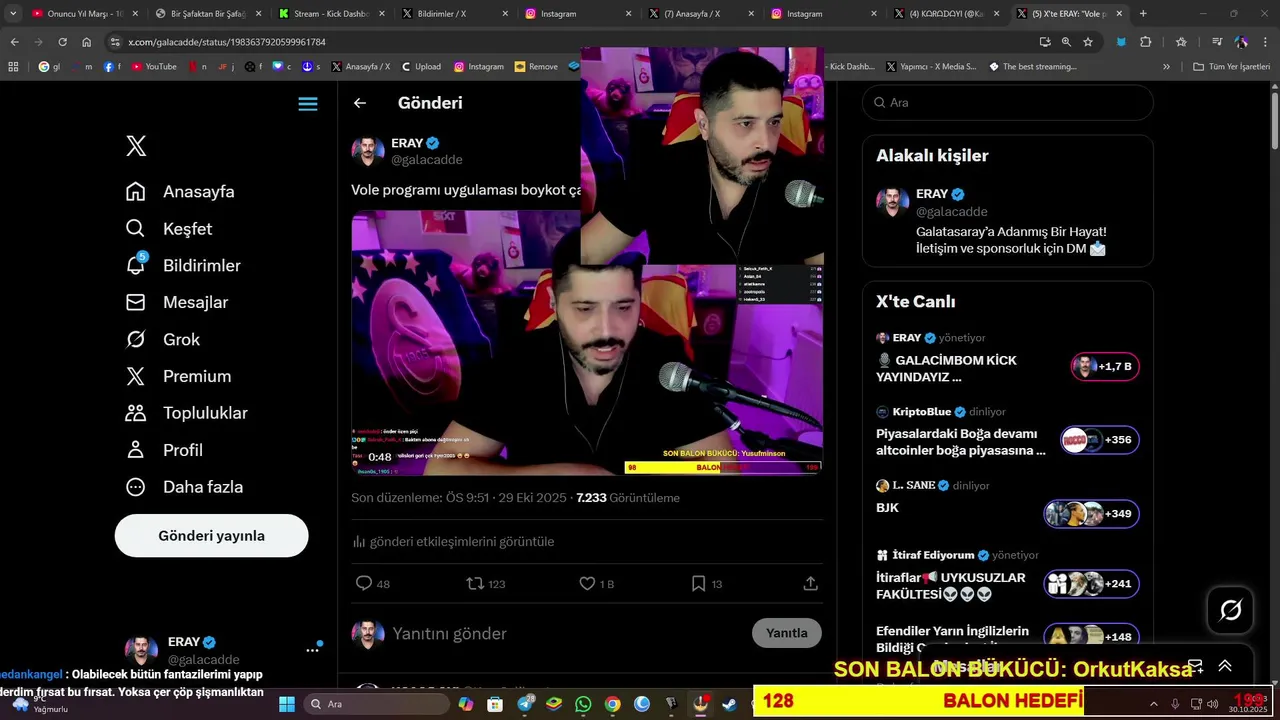Click browser back arrow

[14, 42]
